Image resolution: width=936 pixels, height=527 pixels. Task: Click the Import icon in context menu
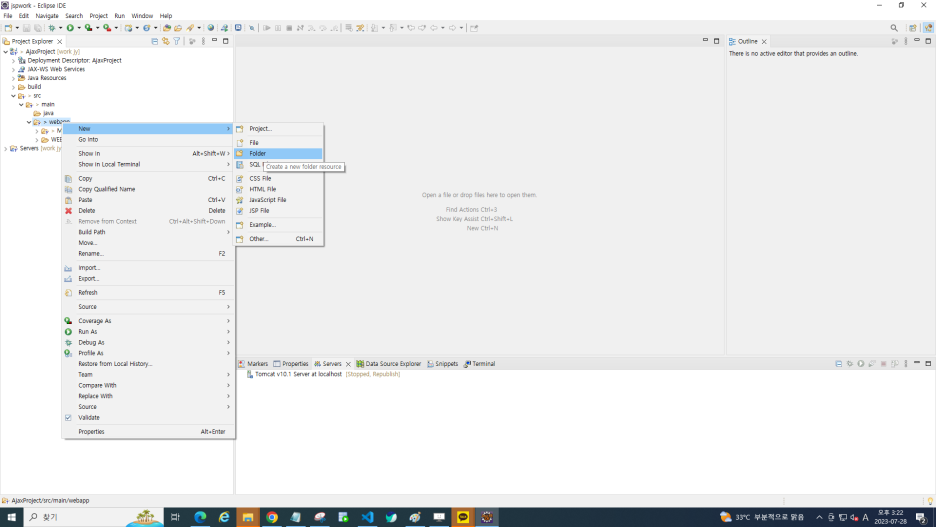69,268
